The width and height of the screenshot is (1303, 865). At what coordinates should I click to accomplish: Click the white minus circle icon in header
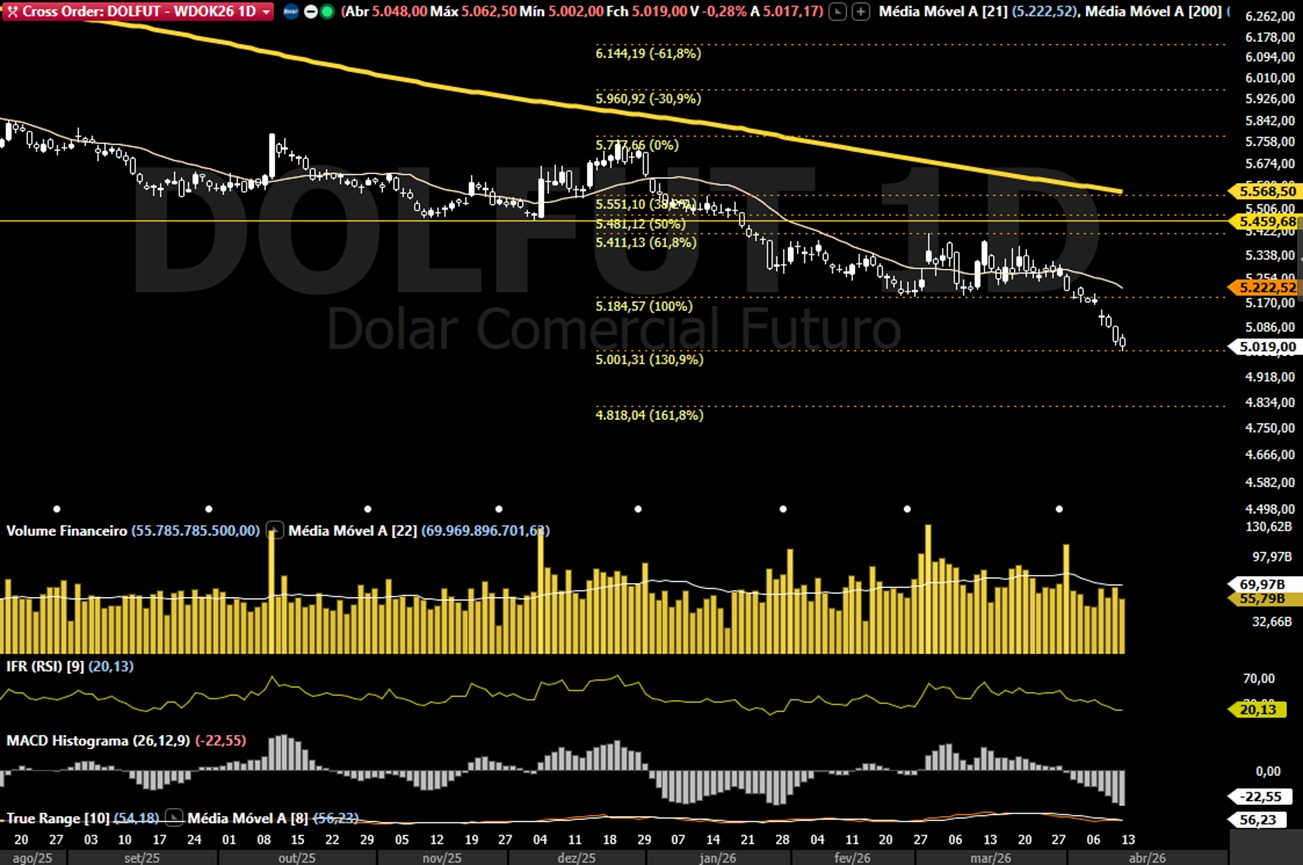tap(310, 12)
